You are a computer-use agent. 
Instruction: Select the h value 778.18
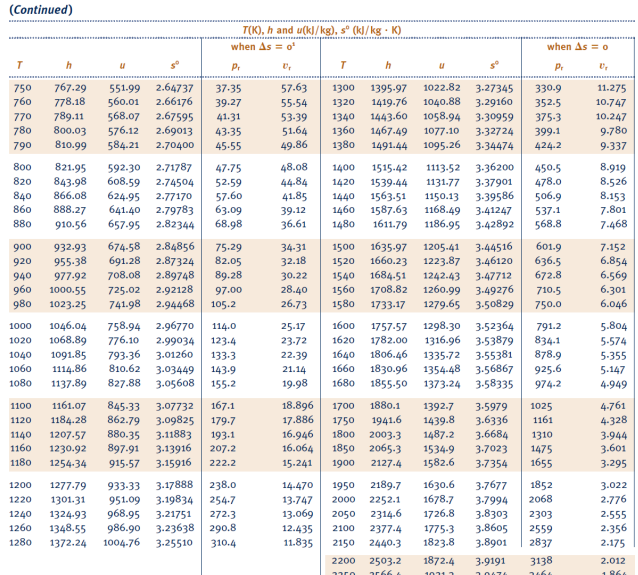pyautogui.click(x=70, y=102)
